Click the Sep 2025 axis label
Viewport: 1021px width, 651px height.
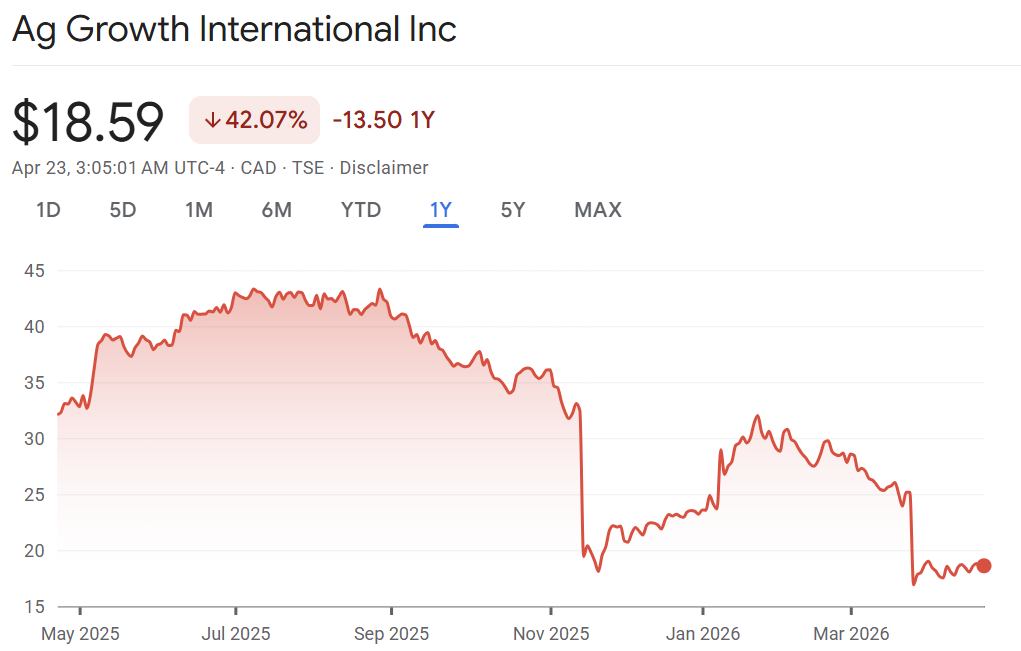[392, 634]
